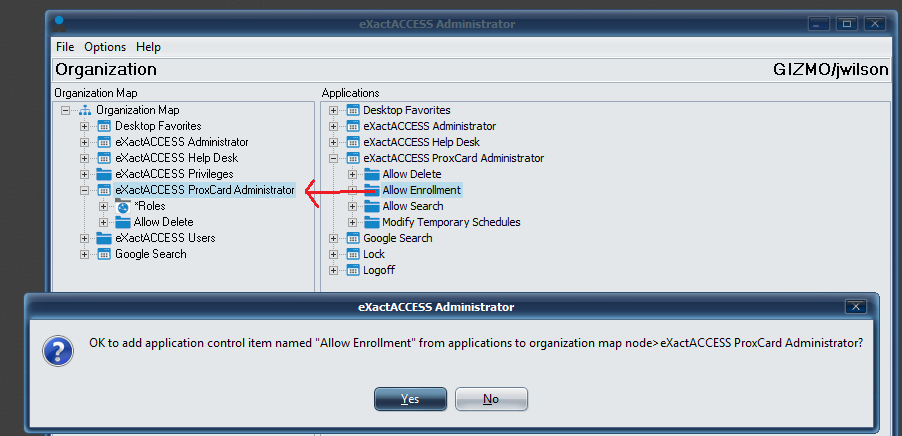The width and height of the screenshot is (902, 436).
Task: Select Modify Temporary Schedules label
Action: (x=452, y=222)
